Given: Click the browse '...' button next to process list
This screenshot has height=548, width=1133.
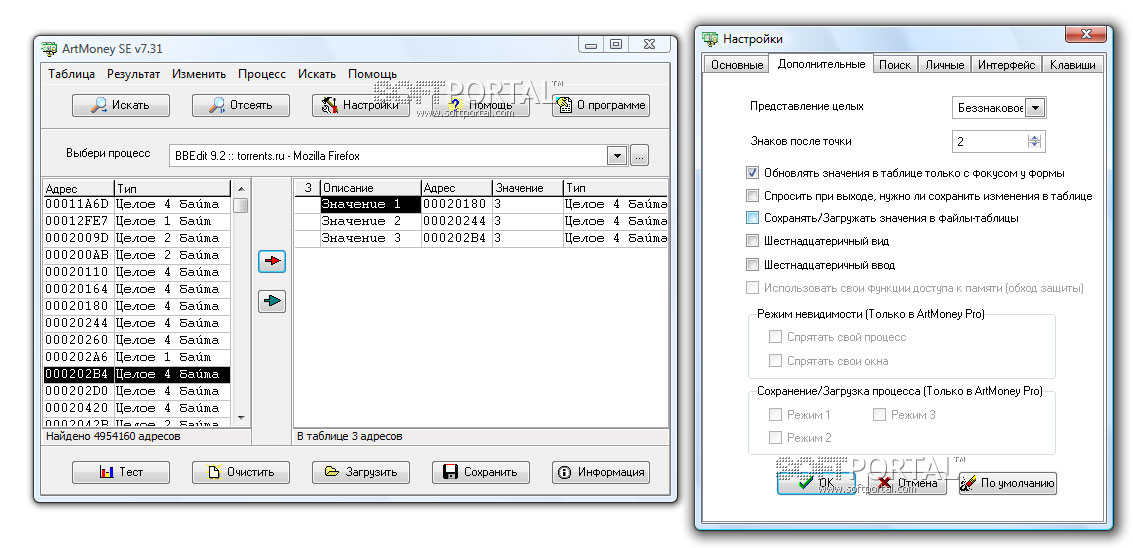Looking at the screenshot, I should coord(639,155).
